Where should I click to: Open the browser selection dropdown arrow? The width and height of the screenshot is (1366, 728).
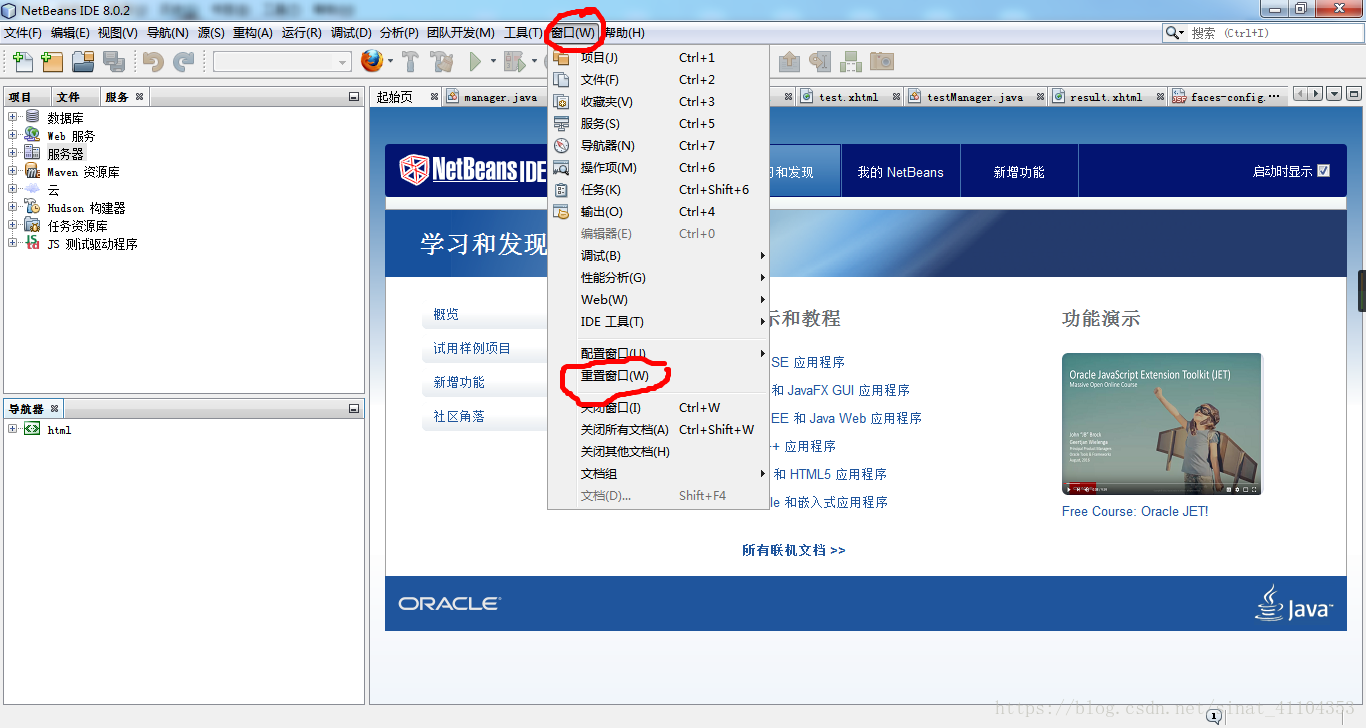pos(390,62)
